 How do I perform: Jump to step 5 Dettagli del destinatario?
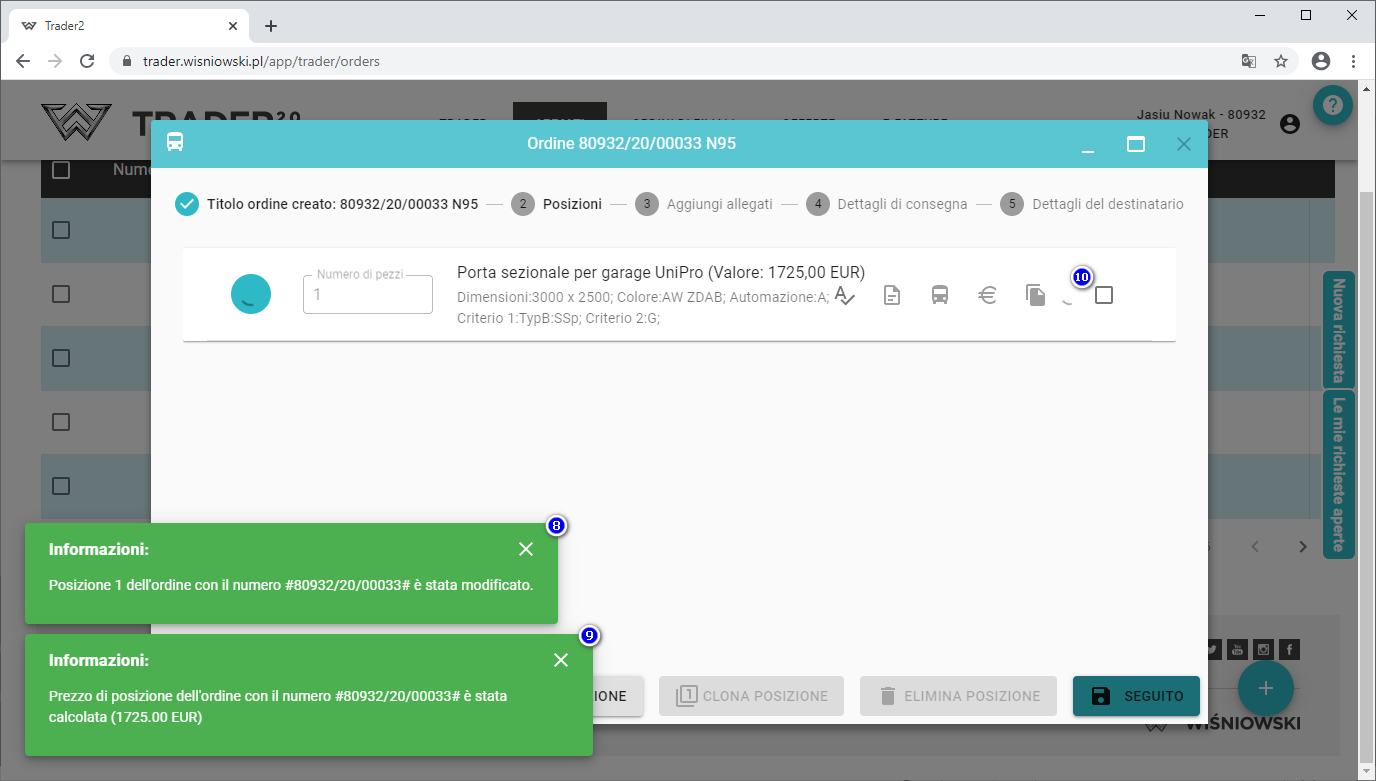[x=1093, y=204]
